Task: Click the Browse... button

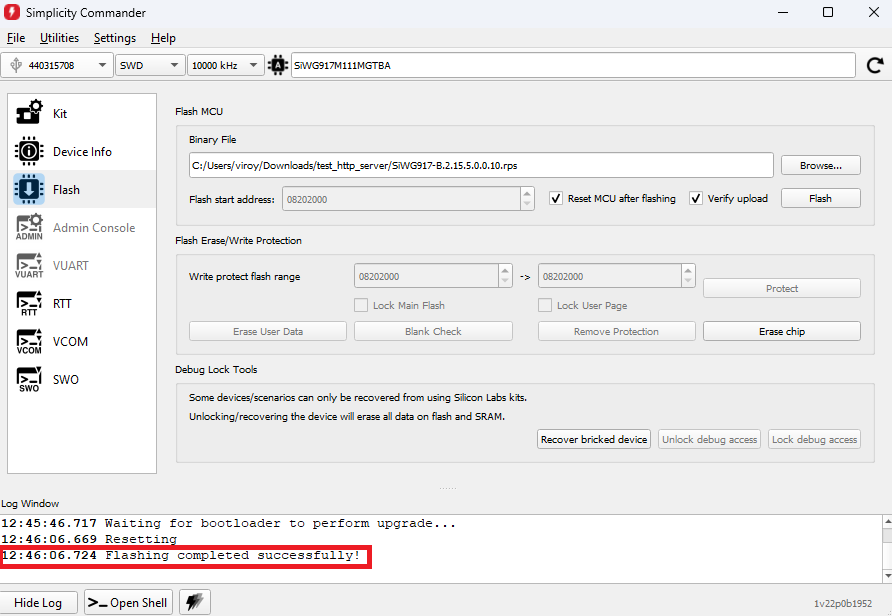Action: click(x=820, y=165)
